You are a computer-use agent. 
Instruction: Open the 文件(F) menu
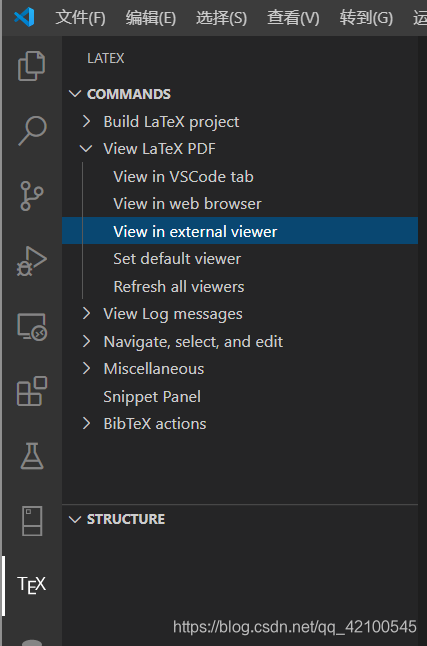pos(80,18)
